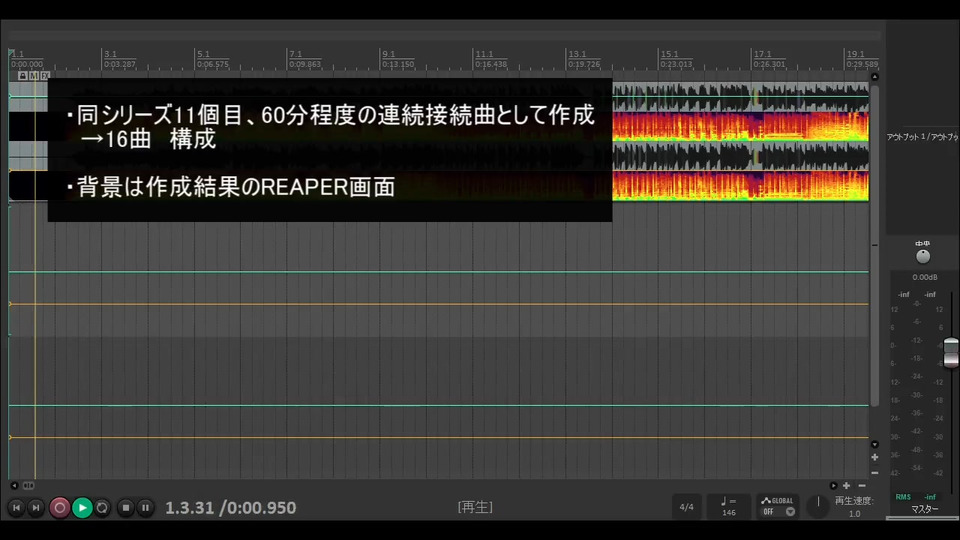Click ruler marker at bar 9.1

[x=389, y=54]
